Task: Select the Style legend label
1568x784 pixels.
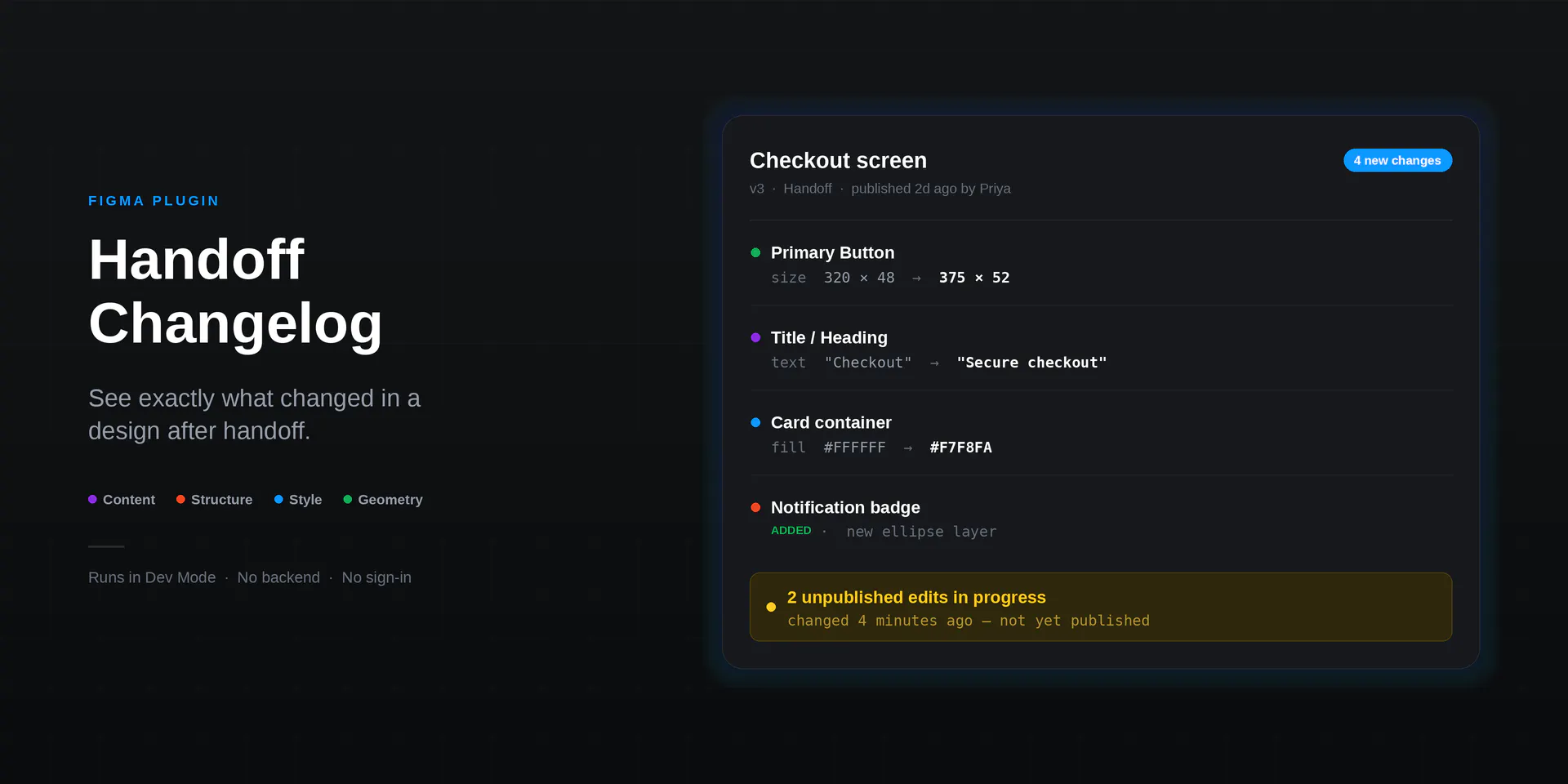Action: 305,499
